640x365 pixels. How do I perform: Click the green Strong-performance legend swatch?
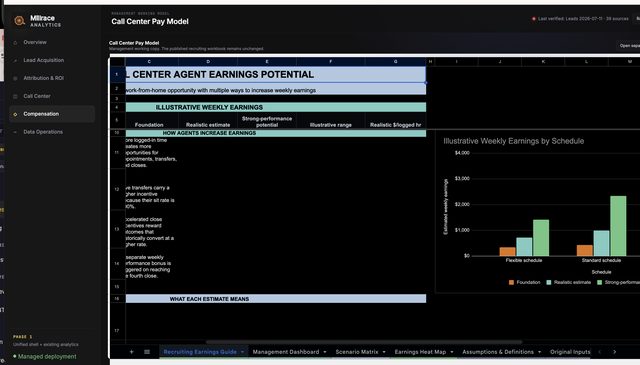tap(600, 283)
